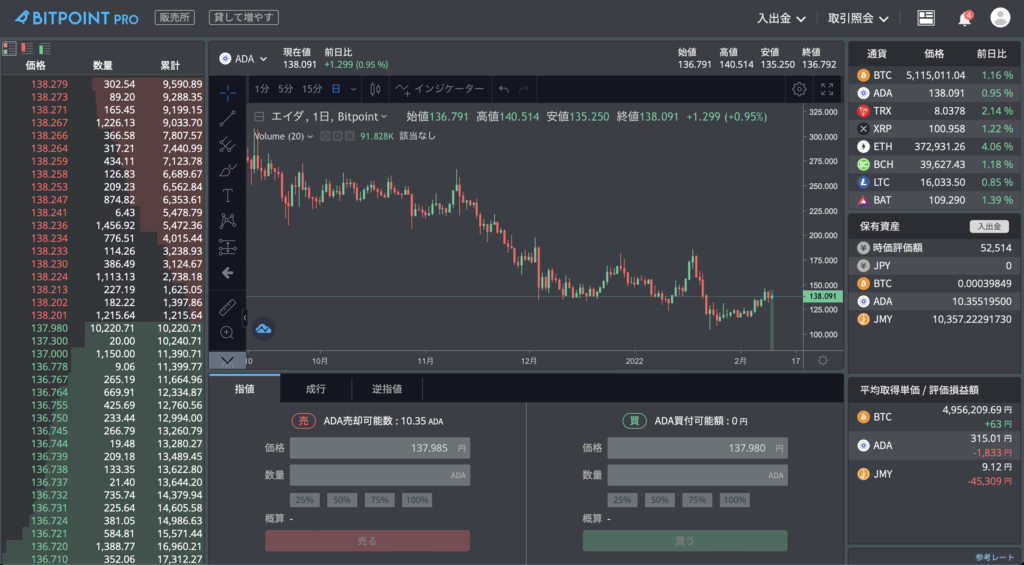Click the zoom-in magnifier tool
The height and width of the screenshot is (565, 1024).
[x=227, y=332]
